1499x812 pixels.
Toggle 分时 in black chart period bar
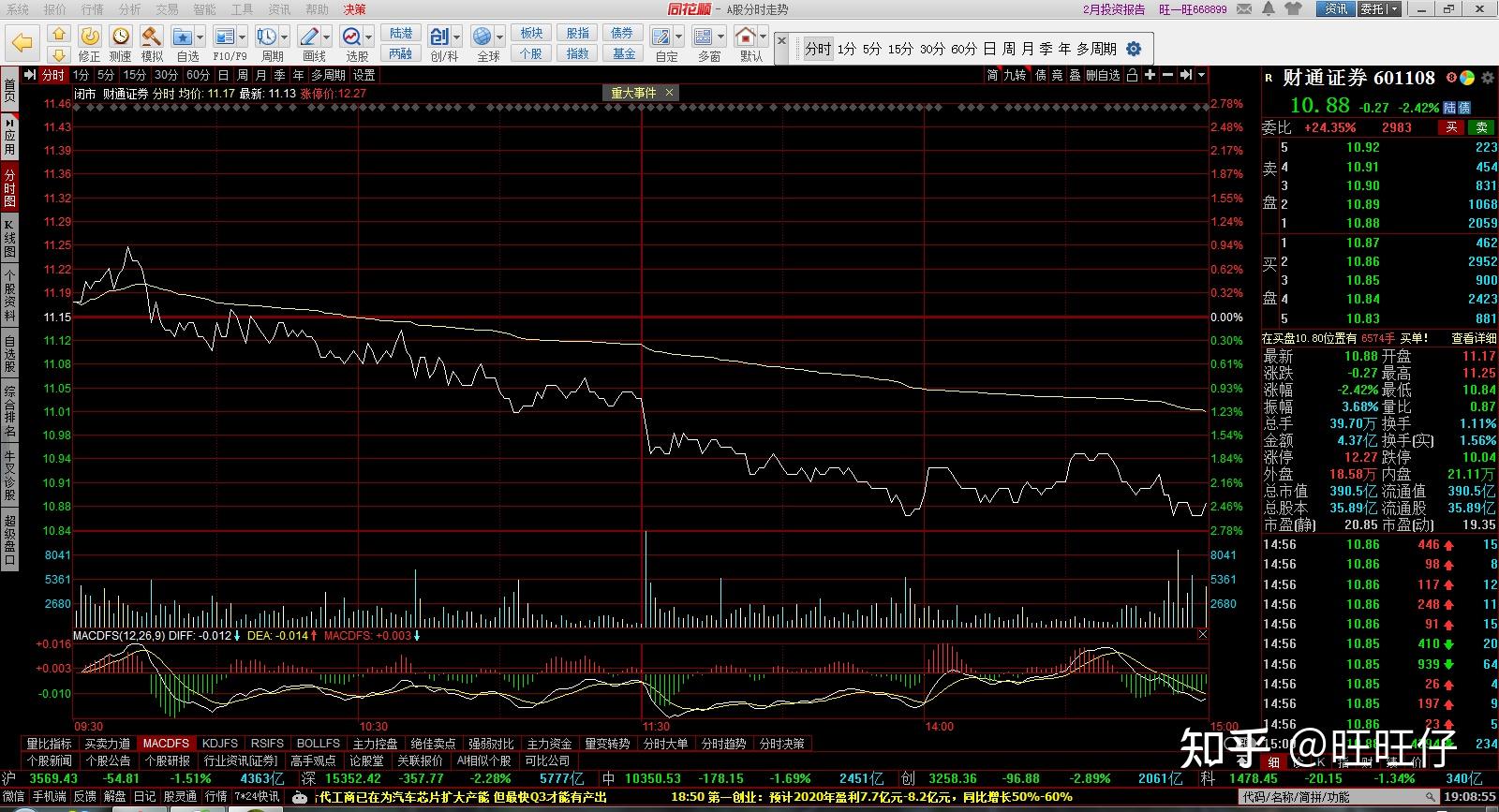coord(53,75)
